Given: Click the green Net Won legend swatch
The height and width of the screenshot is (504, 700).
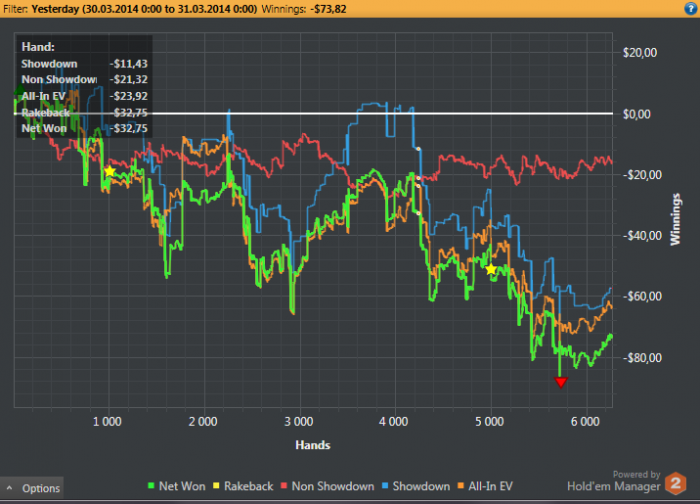Looking at the screenshot, I should coord(151,486).
